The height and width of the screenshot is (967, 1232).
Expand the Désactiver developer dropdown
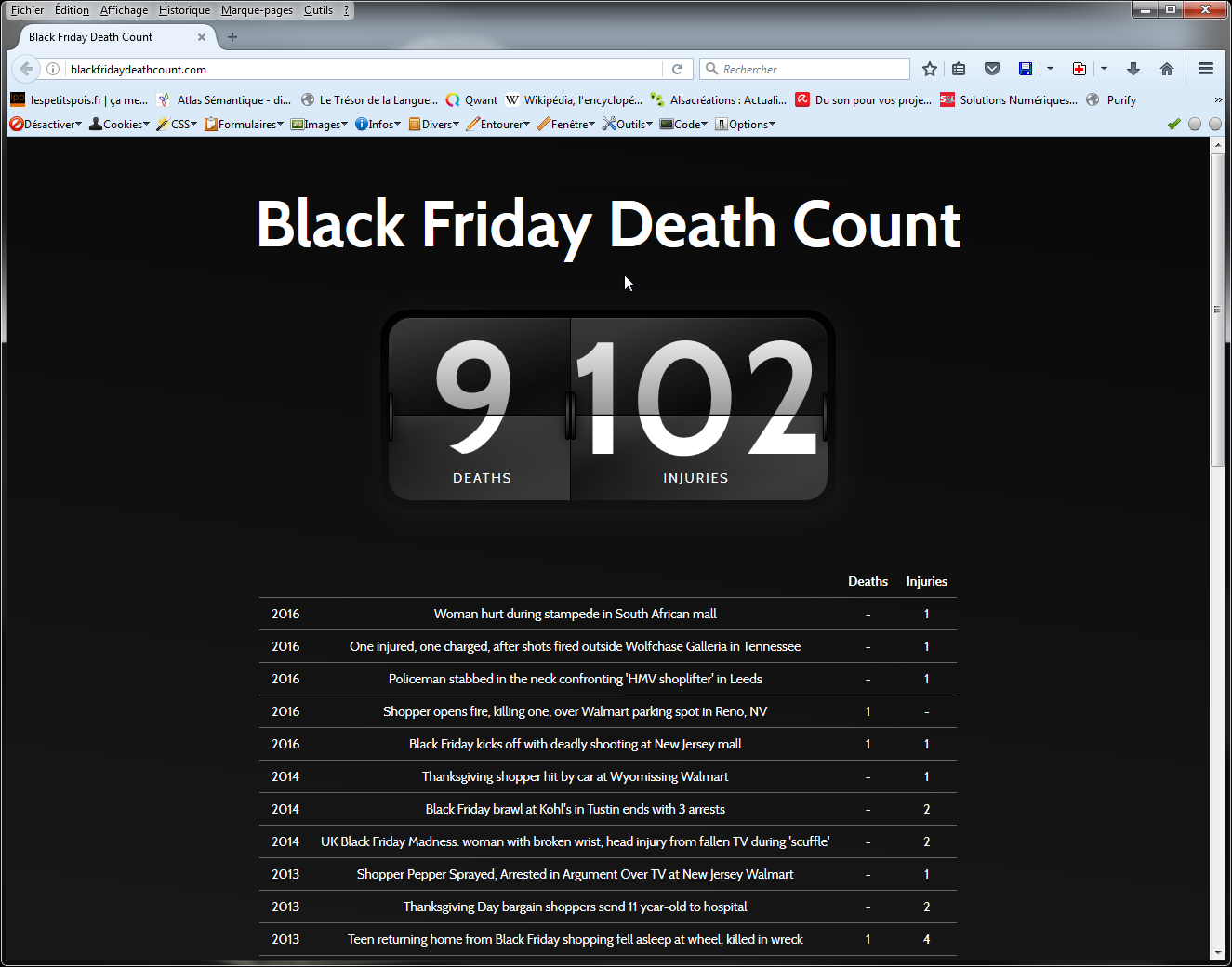pyautogui.click(x=46, y=124)
